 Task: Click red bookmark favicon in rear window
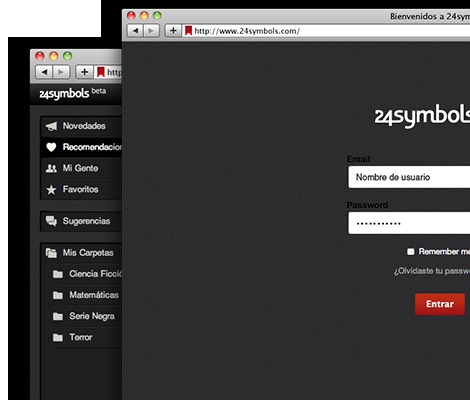click(101, 72)
